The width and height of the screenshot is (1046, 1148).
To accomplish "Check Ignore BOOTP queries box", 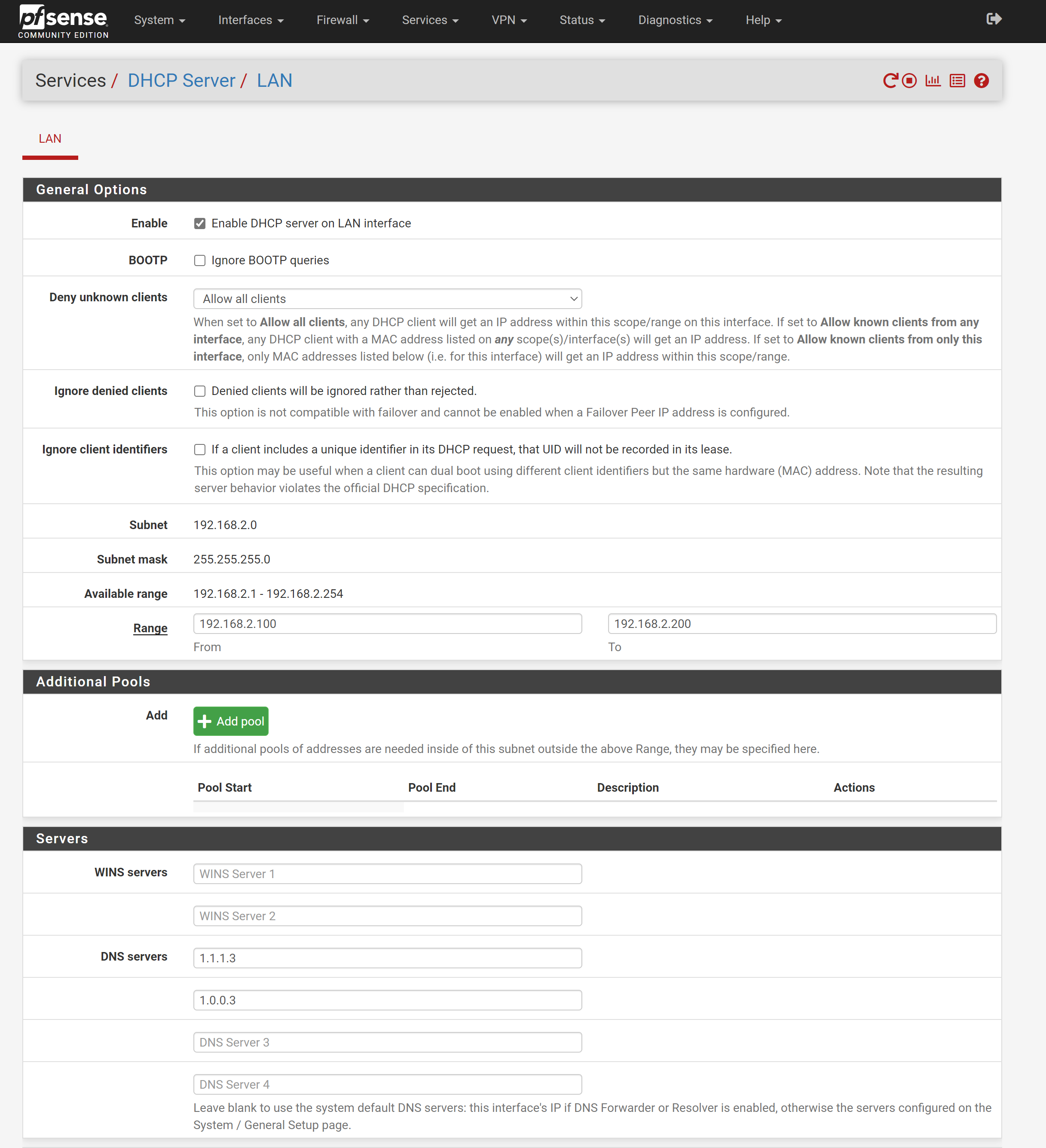I will [x=200, y=260].
